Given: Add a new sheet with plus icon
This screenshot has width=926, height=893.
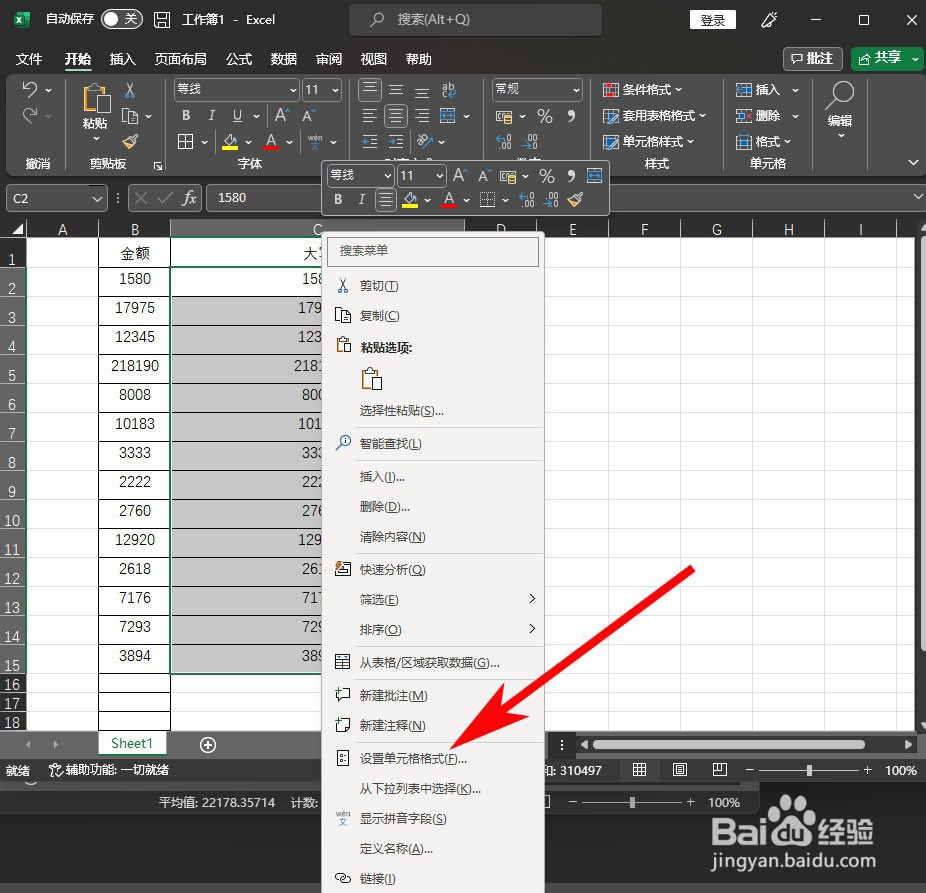Looking at the screenshot, I should [208, 745].
